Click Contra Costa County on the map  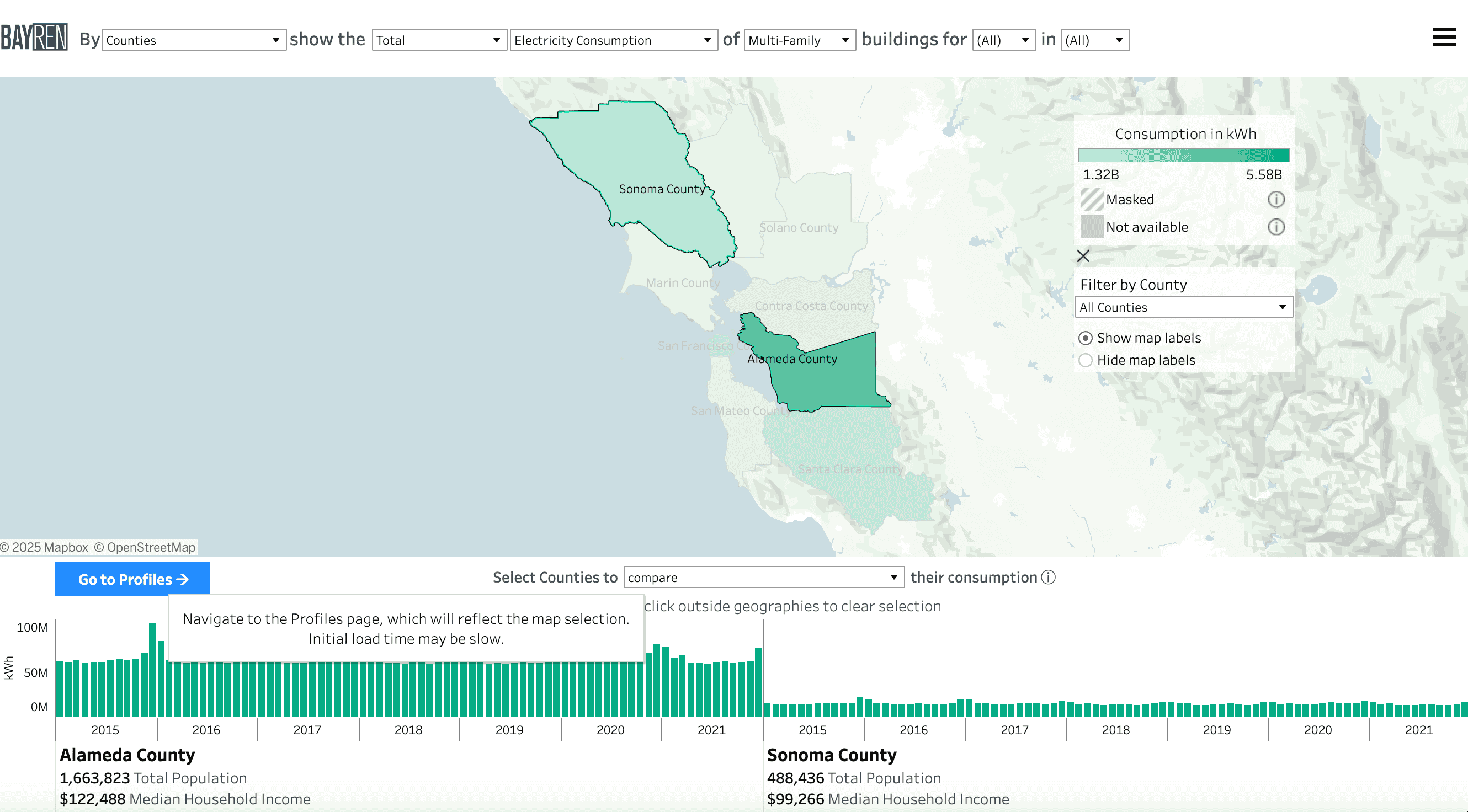click(x=811, y=306)
